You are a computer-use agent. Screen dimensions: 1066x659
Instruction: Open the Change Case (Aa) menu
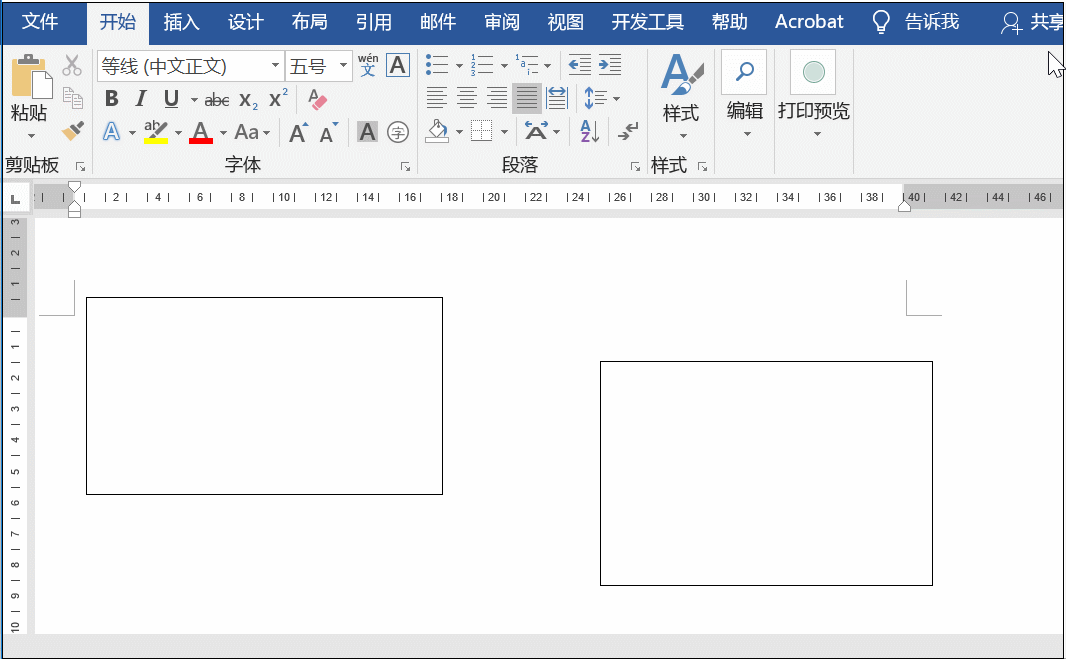(252, 132)
